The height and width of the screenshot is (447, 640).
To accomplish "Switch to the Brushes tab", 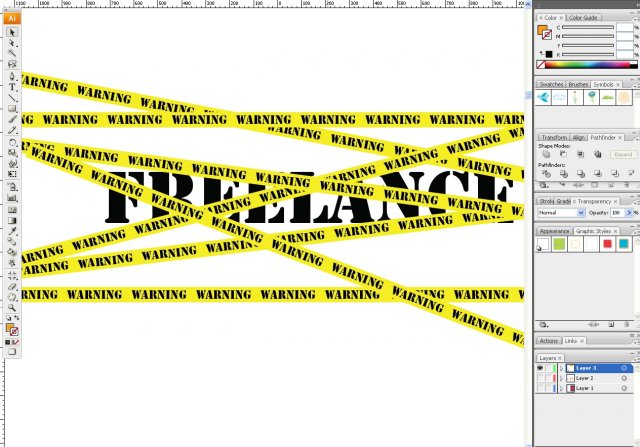I will coord(578,85).
